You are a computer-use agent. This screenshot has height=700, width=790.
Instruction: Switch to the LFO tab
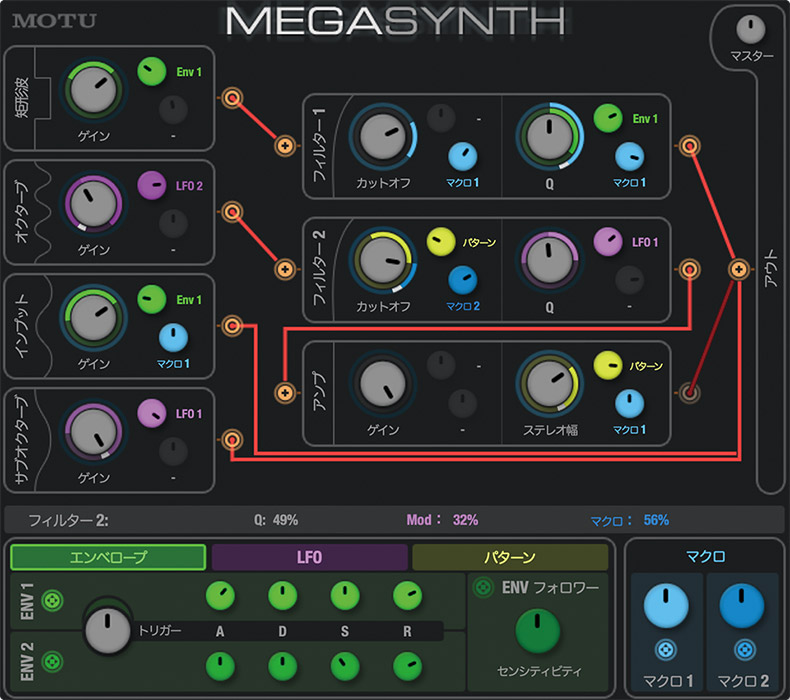309,557
